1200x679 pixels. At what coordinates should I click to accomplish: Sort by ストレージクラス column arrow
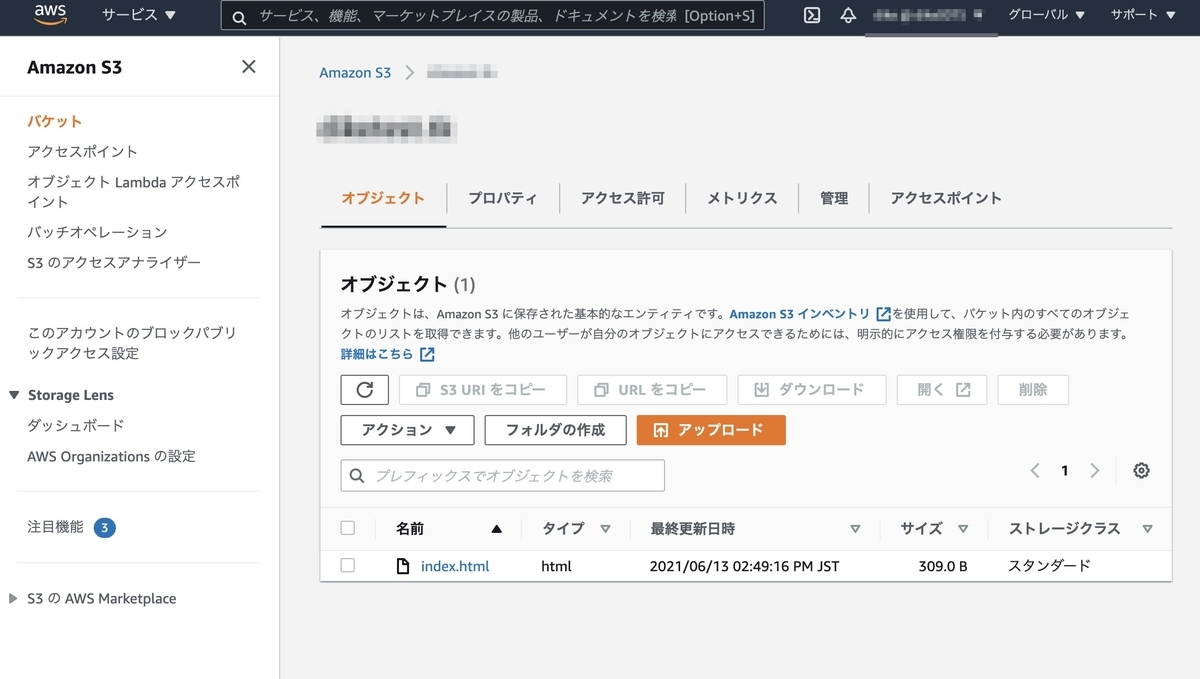(x=1147, y=529)
